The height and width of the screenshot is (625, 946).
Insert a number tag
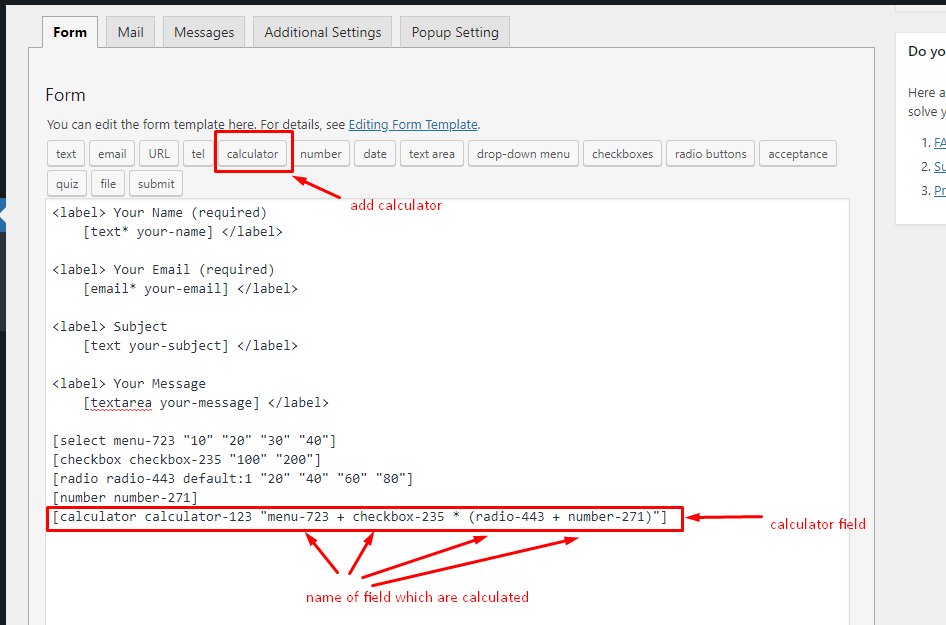point(321,154)
